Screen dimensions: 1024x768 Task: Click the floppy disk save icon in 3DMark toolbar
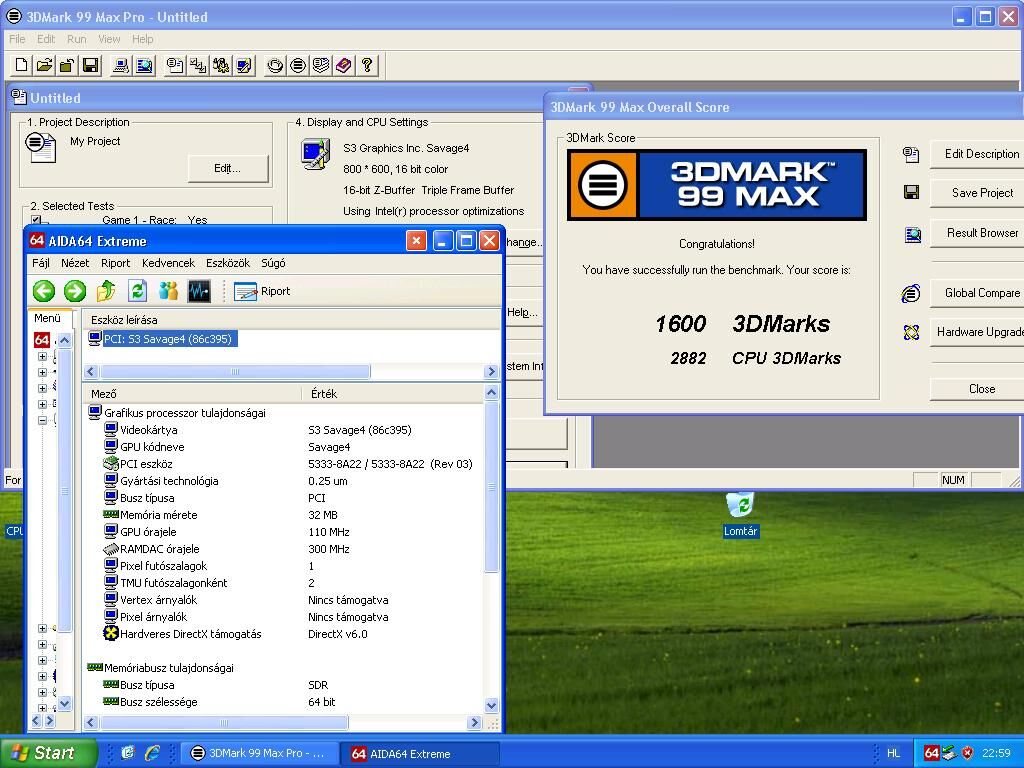pos(91,65)
